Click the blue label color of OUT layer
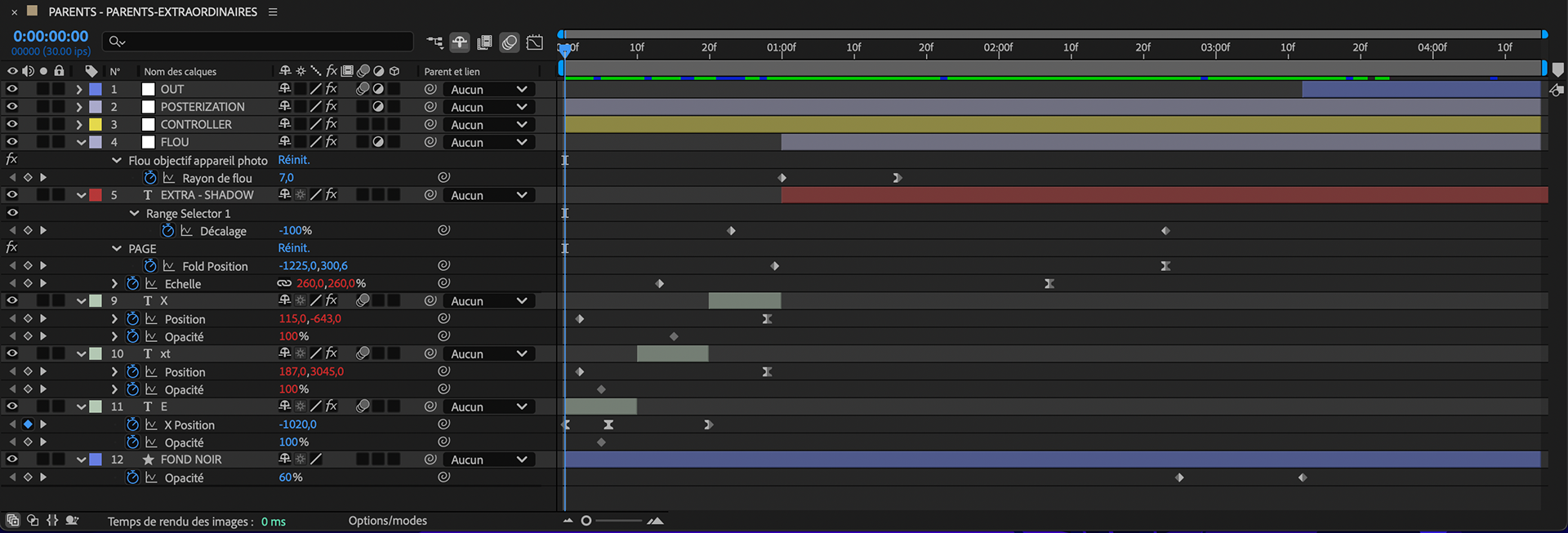The height and width of the screenshot is (533, 1568). coord(96,89)
